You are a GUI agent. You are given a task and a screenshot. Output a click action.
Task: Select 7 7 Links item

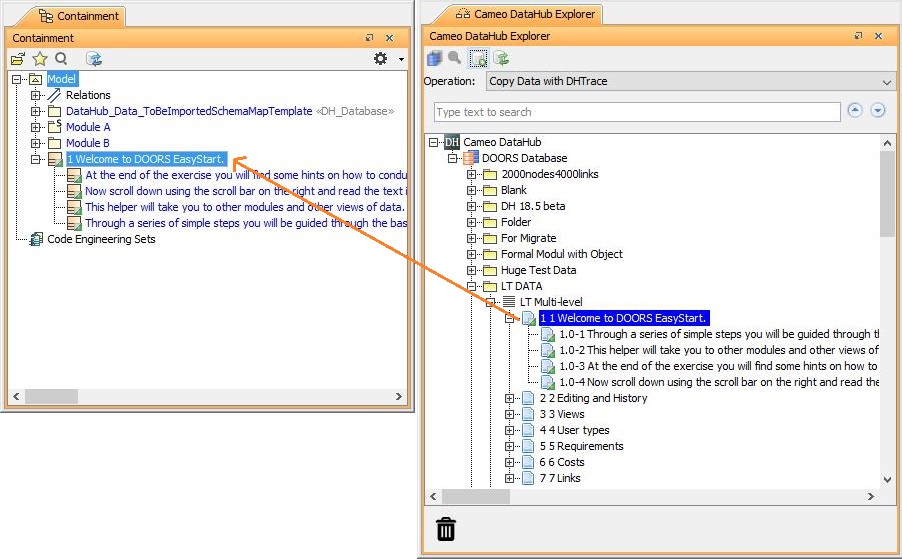[560, 478]
